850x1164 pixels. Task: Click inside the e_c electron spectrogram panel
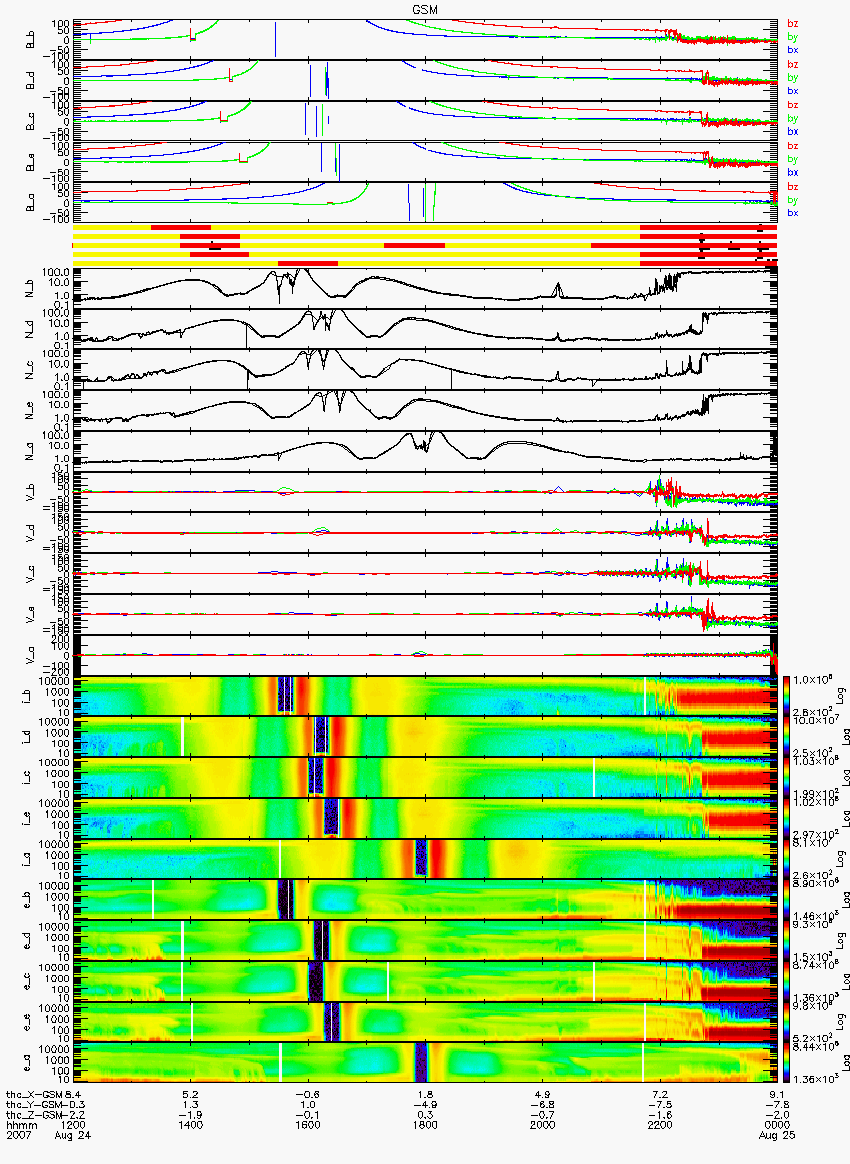(x=425, y=981)
